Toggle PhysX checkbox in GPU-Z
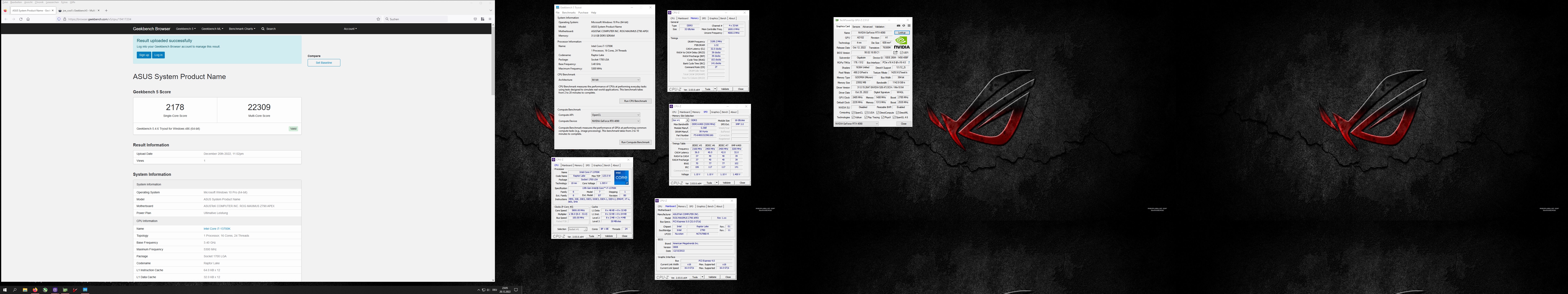The height and width of the screenshot is (294, 1568). point(883,117)
